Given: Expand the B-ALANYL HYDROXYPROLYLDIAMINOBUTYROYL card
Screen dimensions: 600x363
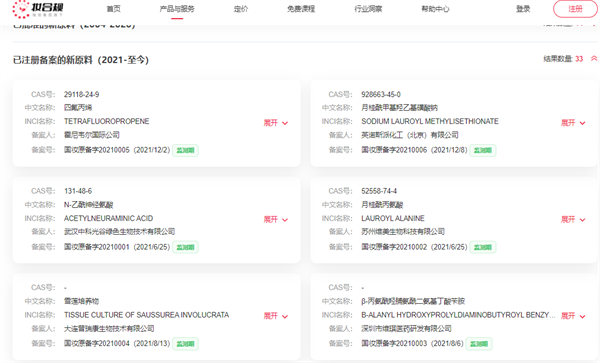Looking at the screenshot, I should click(x=573, y=316).
